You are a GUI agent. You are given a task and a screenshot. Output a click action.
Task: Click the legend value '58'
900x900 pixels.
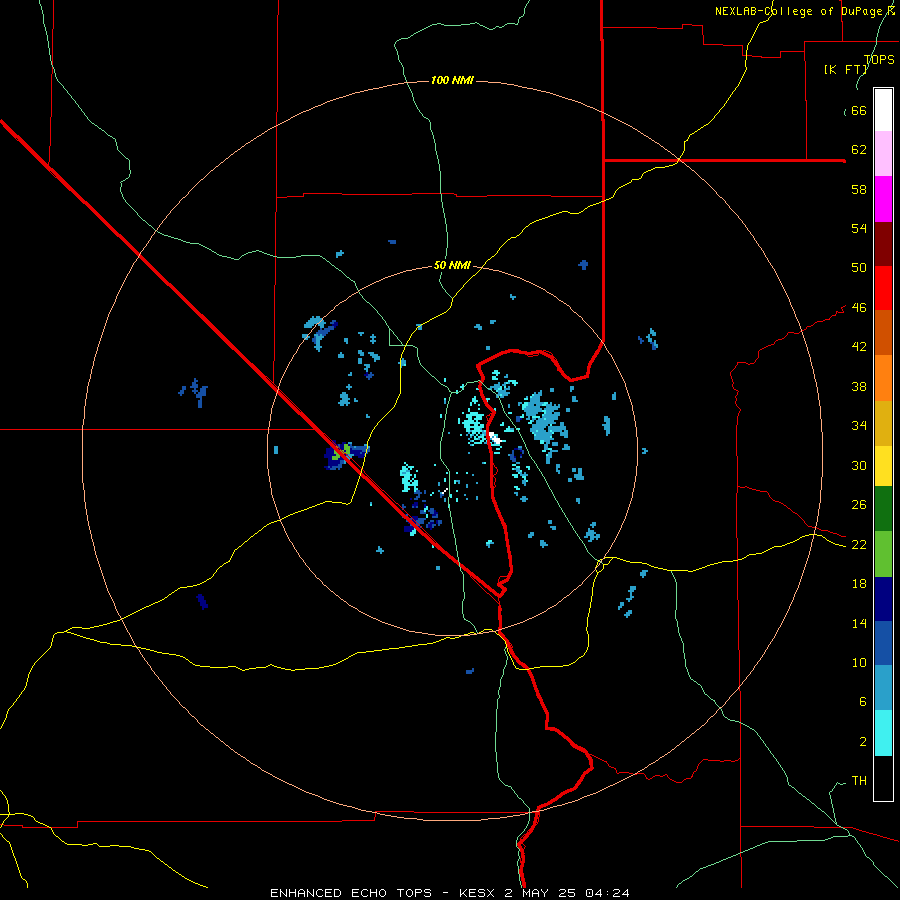(859, 189)
